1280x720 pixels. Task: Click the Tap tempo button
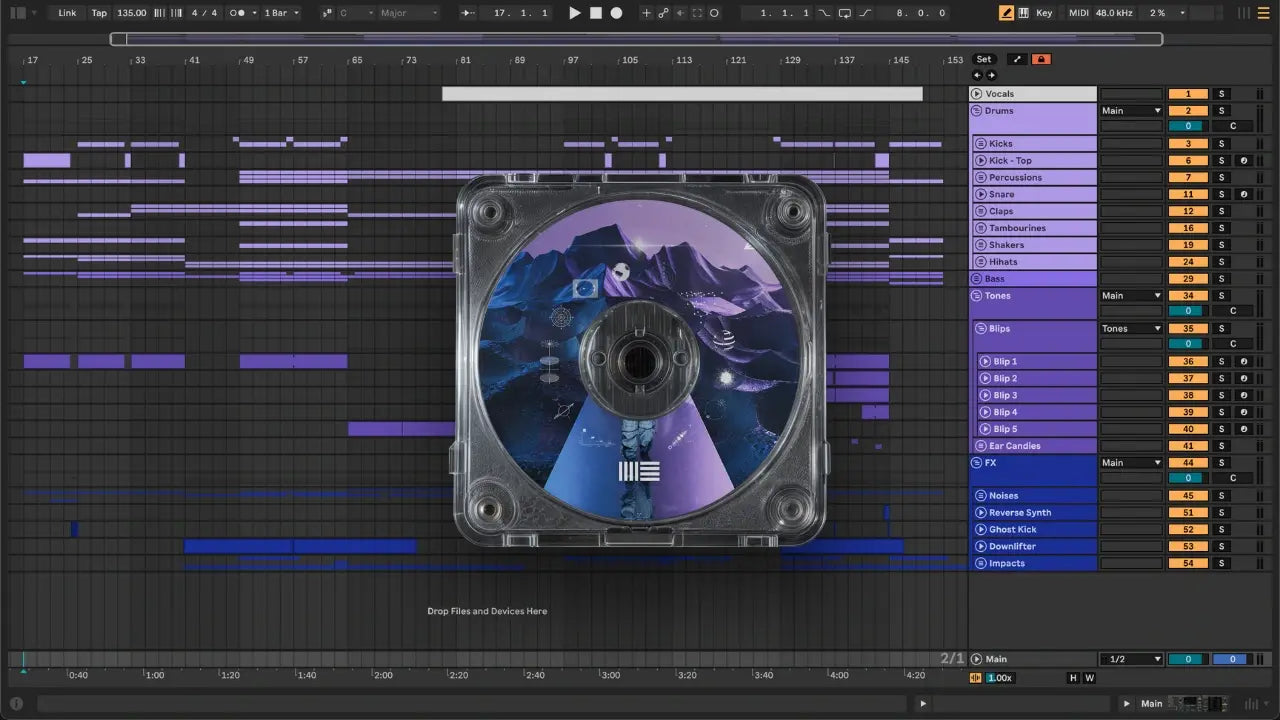coord(99,13)
